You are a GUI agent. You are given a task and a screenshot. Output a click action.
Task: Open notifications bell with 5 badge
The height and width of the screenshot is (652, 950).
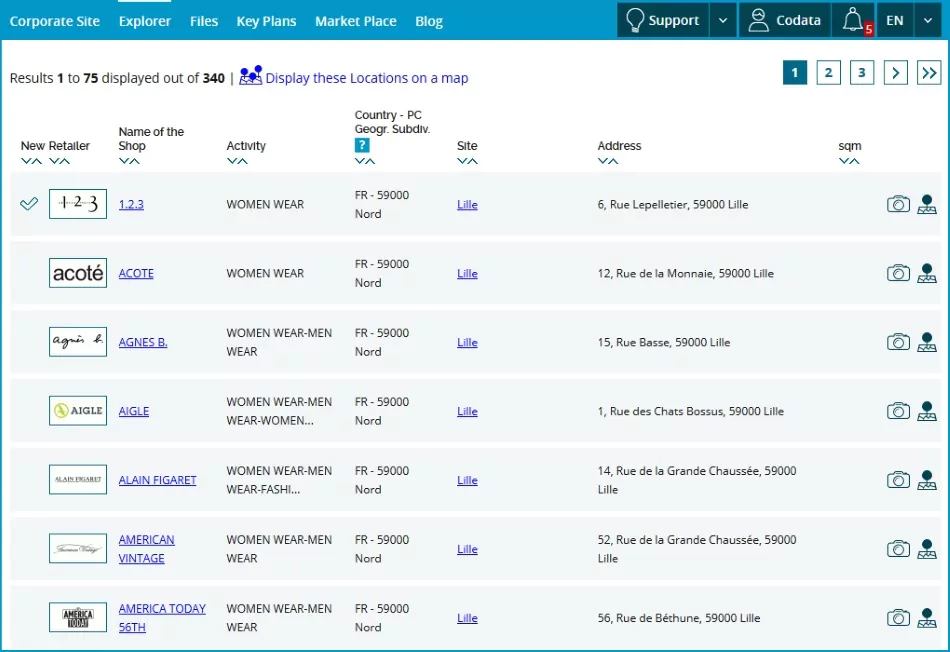[x=853, y=21]
